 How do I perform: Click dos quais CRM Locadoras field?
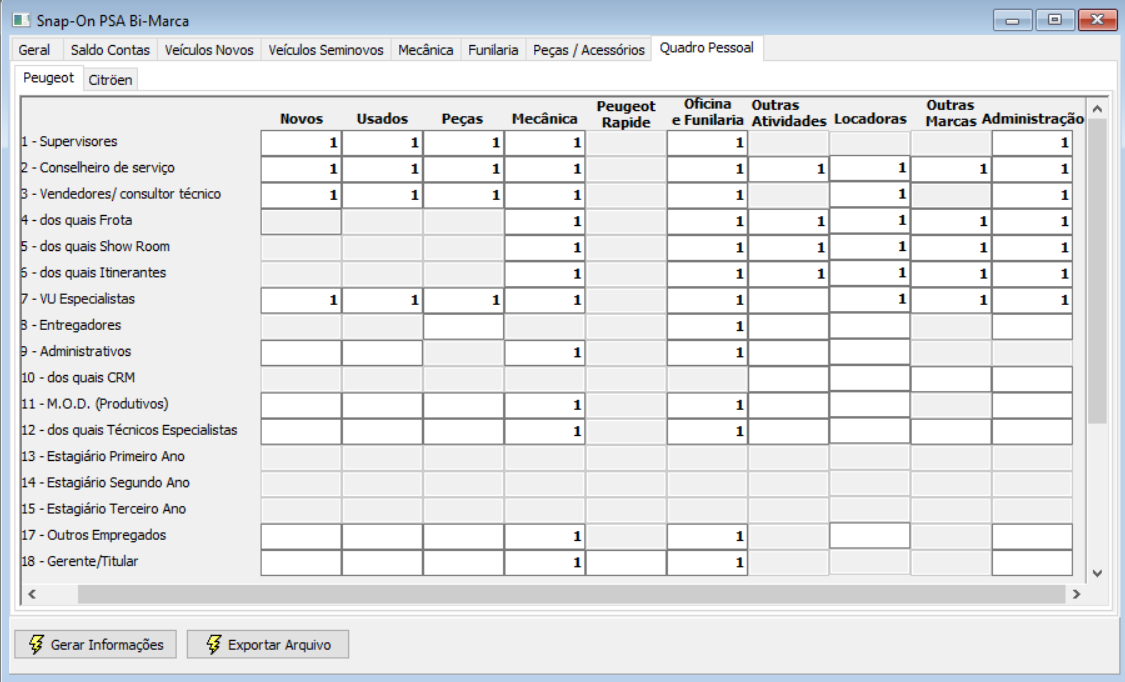pos(870,379)
